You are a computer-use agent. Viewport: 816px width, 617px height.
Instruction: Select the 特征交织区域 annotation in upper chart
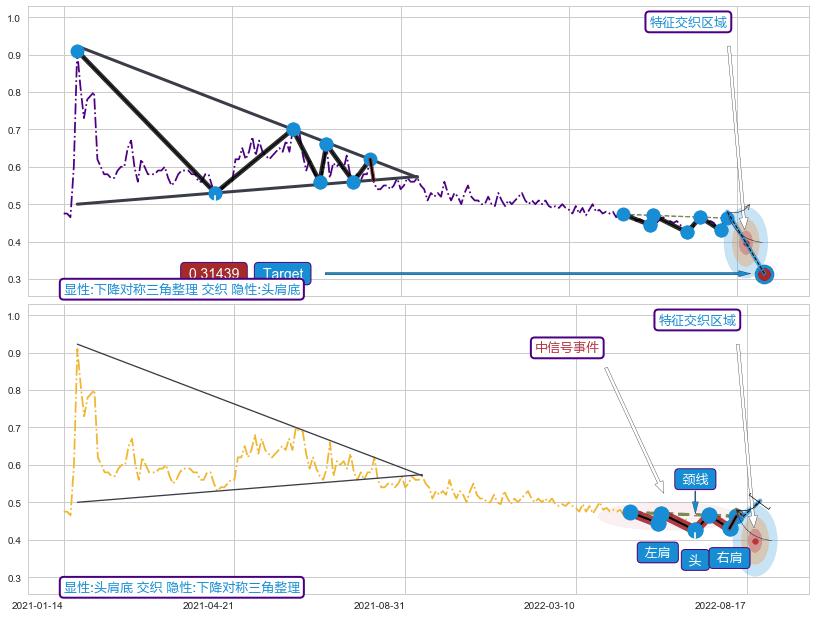click(689, 22)
